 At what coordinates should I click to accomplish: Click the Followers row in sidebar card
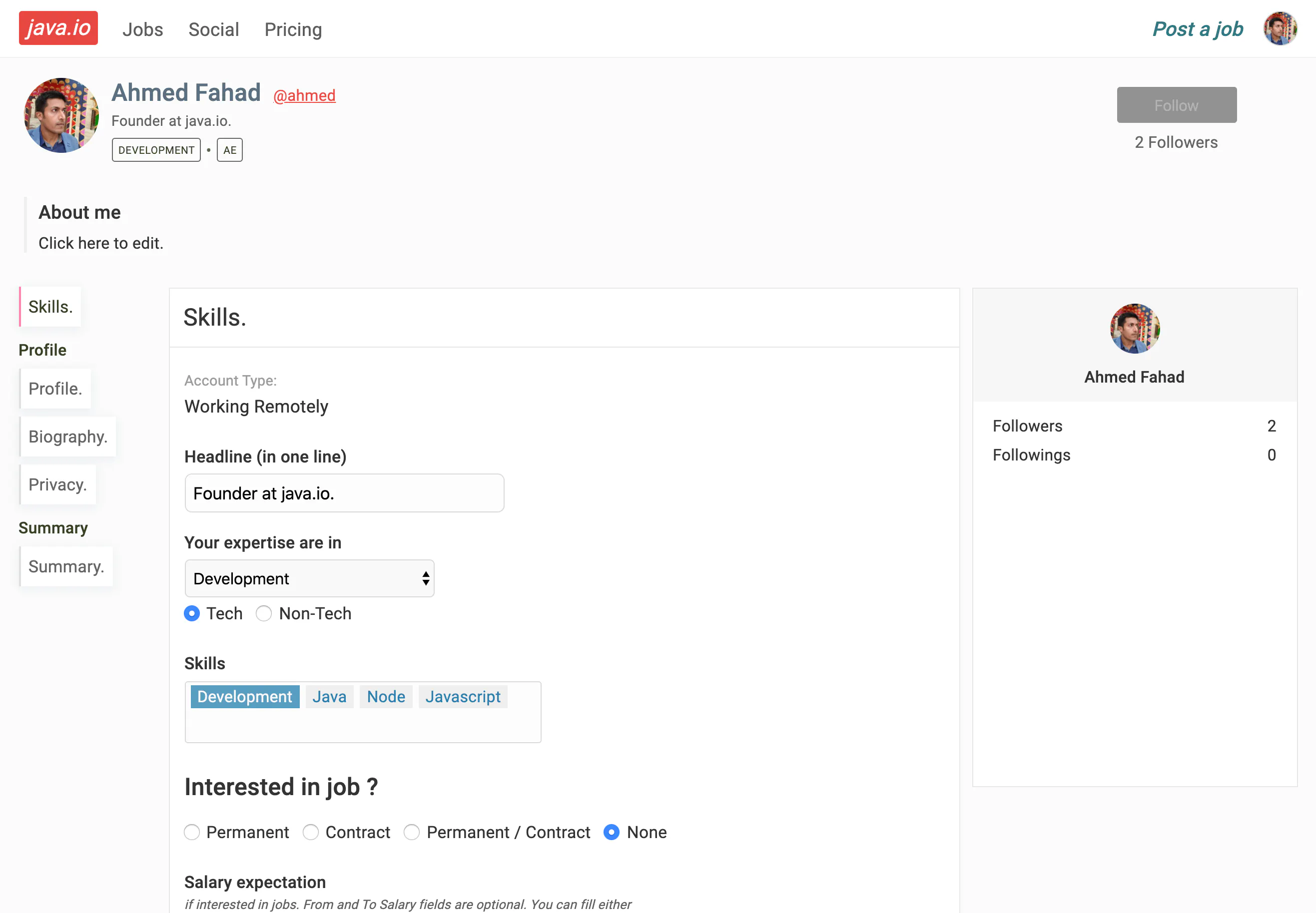click(x=1135, y=426)
